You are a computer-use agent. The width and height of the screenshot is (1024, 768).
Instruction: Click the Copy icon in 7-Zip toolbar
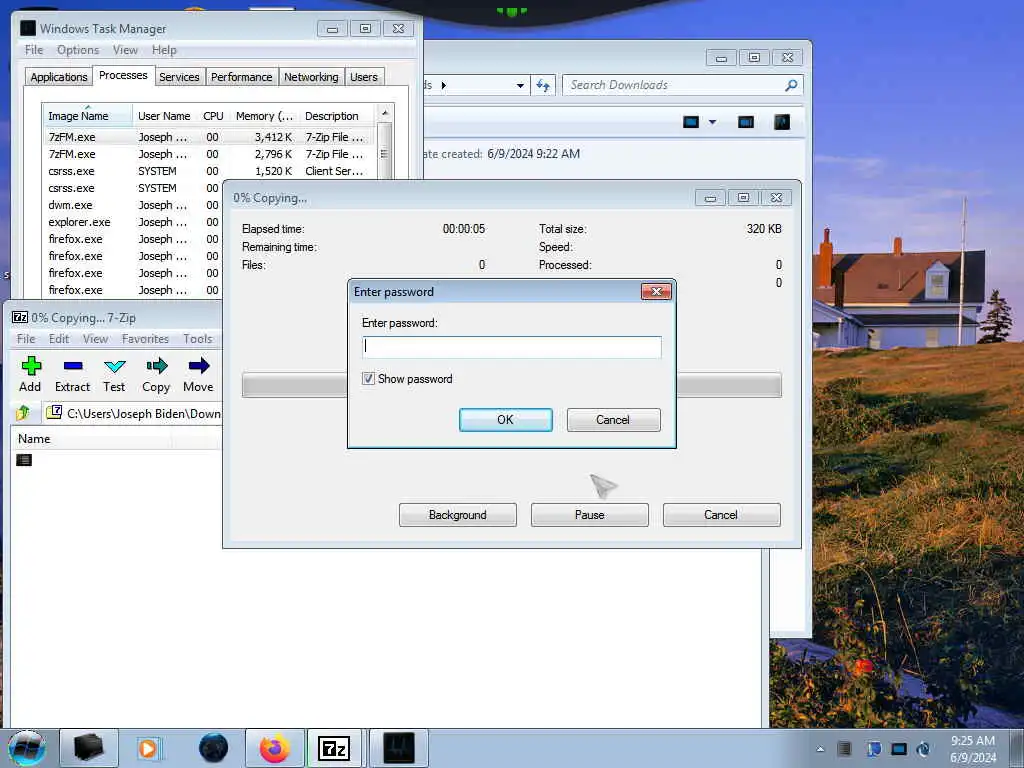pyautogui.click(x=157, y=366)
